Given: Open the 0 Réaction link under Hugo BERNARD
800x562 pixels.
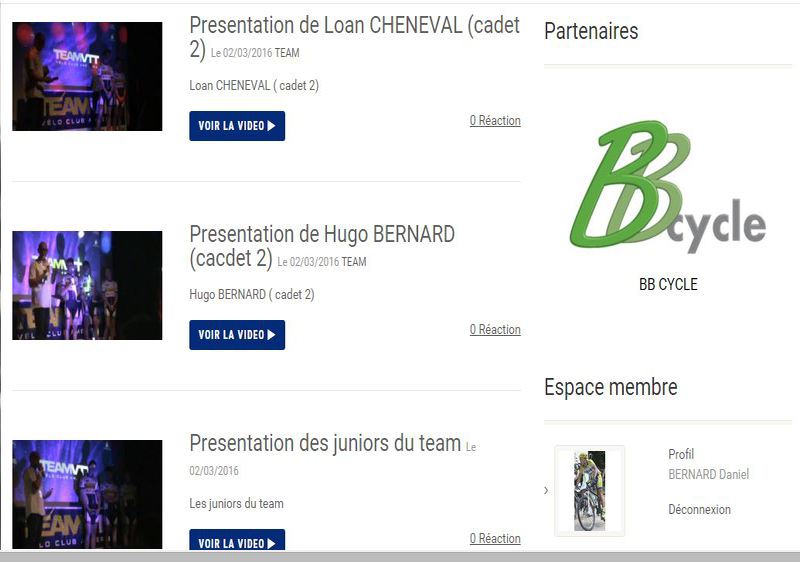Looking at the screenshot, I should pyautogui.click(x=495, y=329).
